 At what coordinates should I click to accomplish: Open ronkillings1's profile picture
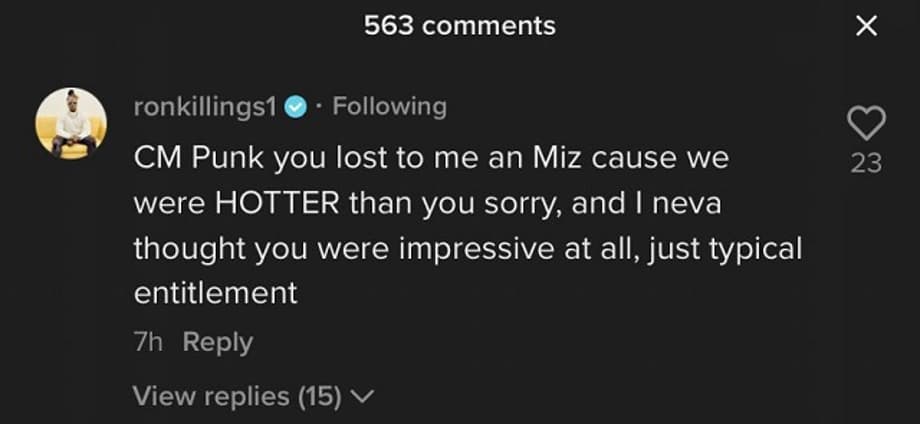(71, 123)
